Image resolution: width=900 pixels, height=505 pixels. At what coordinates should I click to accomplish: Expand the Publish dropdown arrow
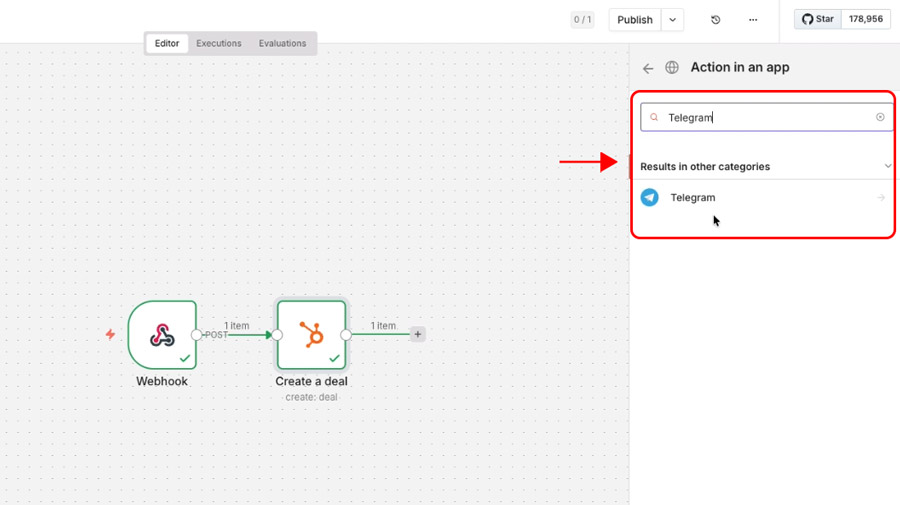[x=673, y=20]
